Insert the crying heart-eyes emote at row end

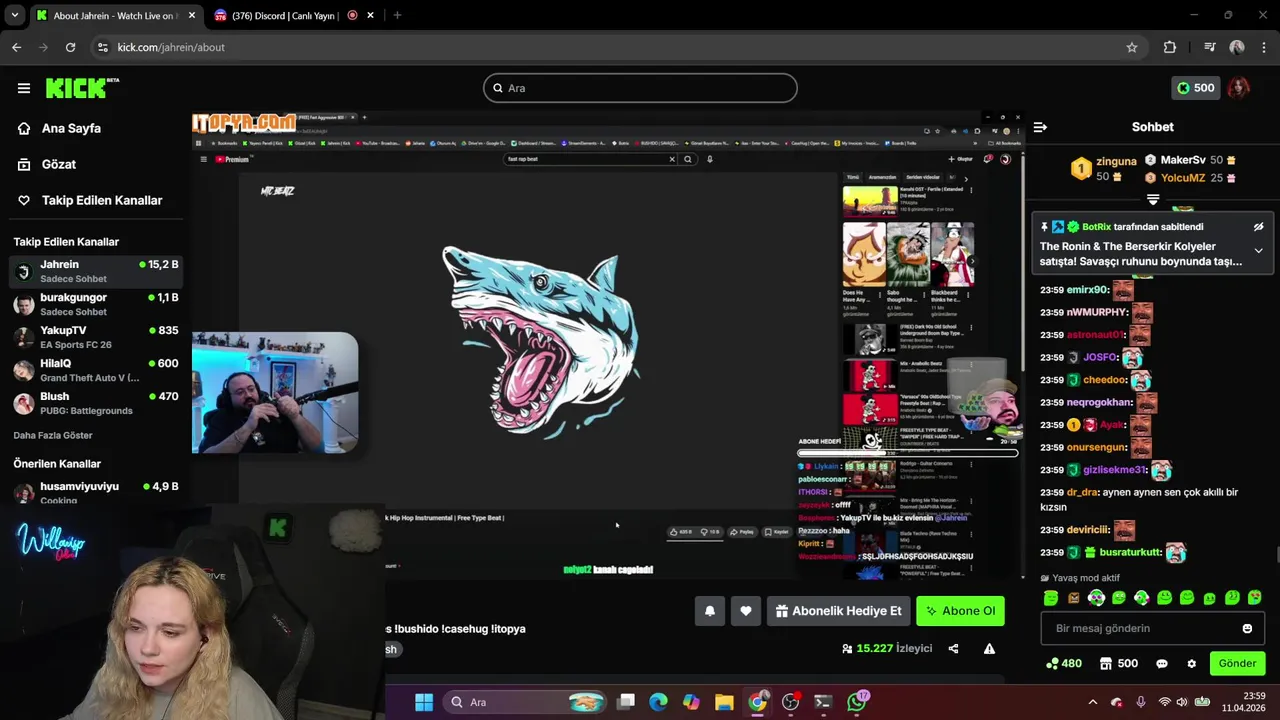pos(1254,598)
